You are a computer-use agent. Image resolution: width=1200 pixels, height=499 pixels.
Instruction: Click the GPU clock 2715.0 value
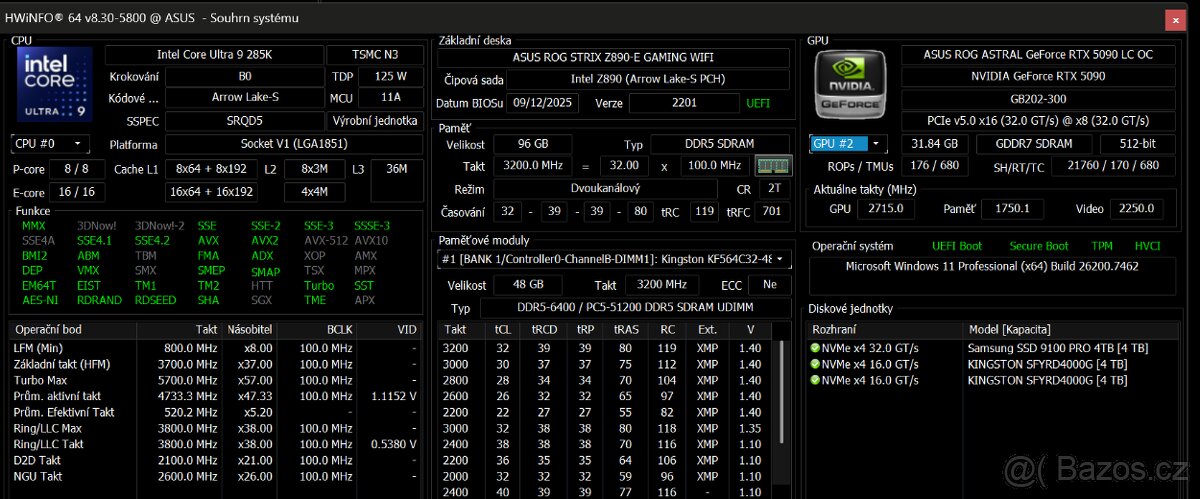pyautogui.click(x=886, y=208)
